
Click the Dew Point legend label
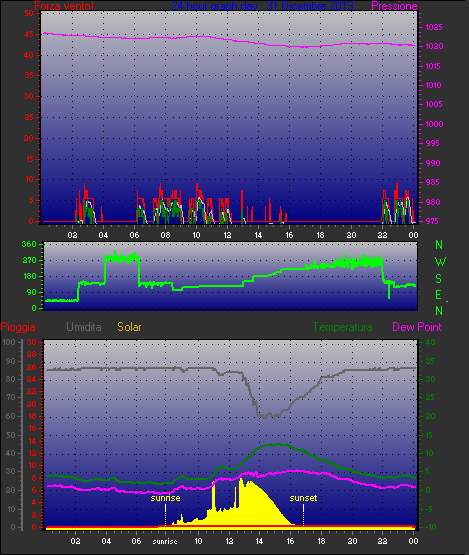pyautogui.click(x=417, y=327)
